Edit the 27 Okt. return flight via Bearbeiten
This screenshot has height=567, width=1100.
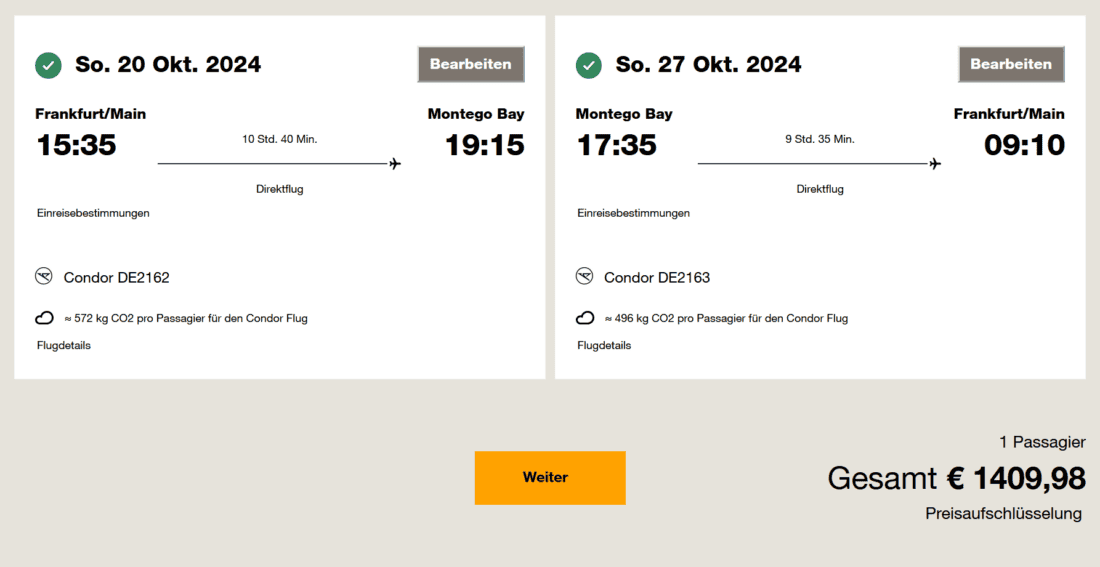1011,64
